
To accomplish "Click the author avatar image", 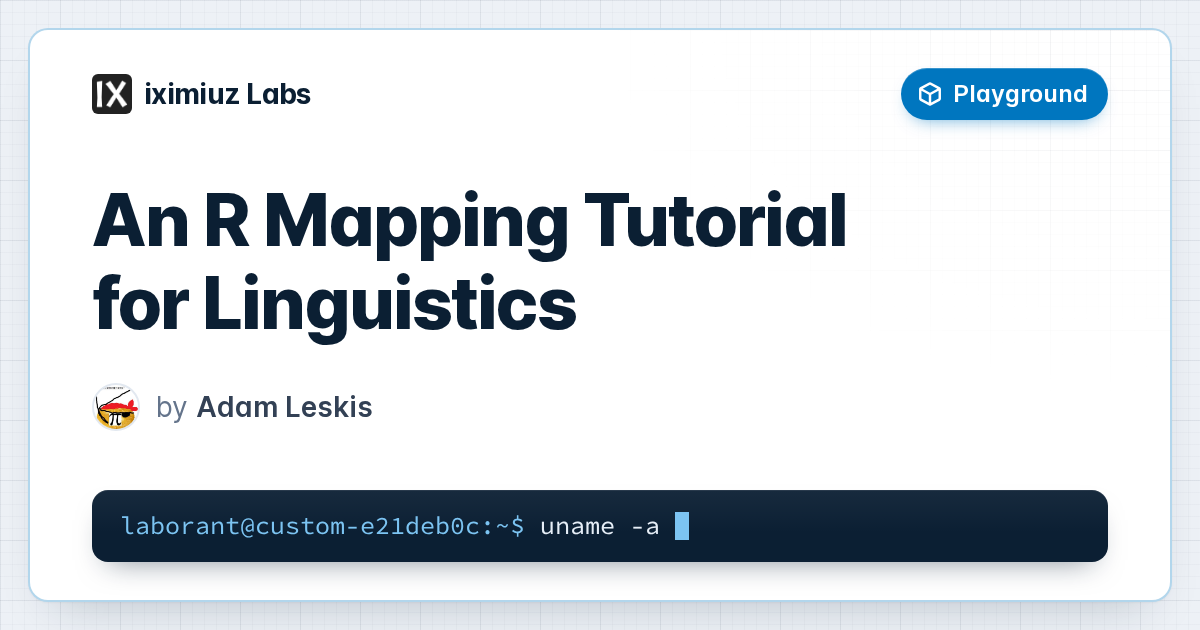I will tap(116, 407).
